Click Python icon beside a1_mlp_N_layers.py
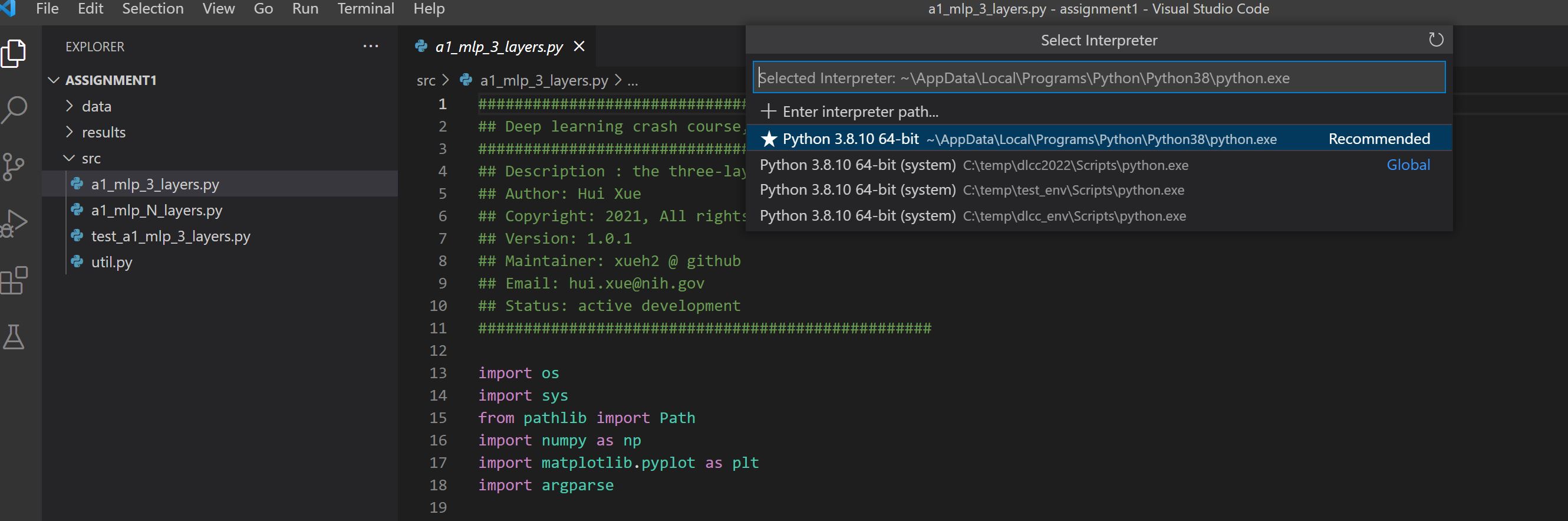The image size is (1568, 521). (x=77, y=209)
